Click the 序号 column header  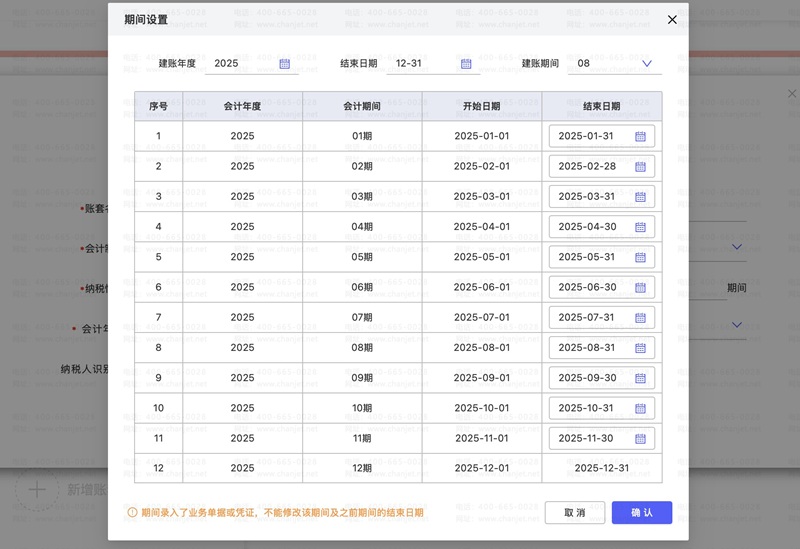tap(158, 106)
